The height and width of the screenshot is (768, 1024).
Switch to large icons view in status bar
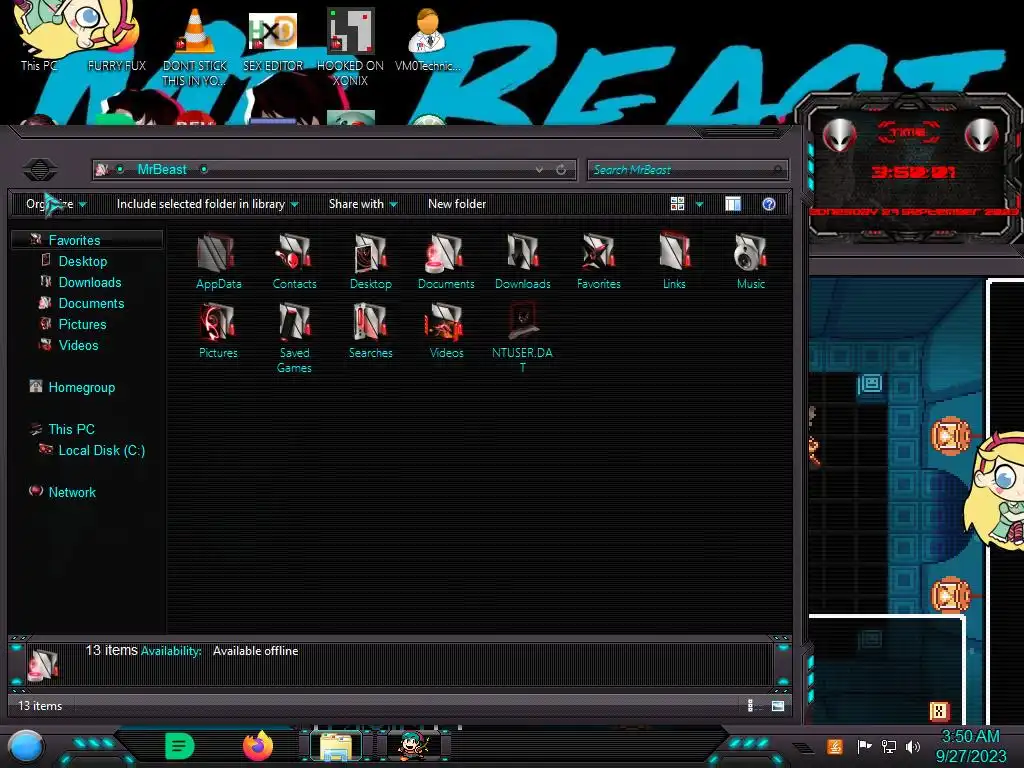[x=778, y=705]
